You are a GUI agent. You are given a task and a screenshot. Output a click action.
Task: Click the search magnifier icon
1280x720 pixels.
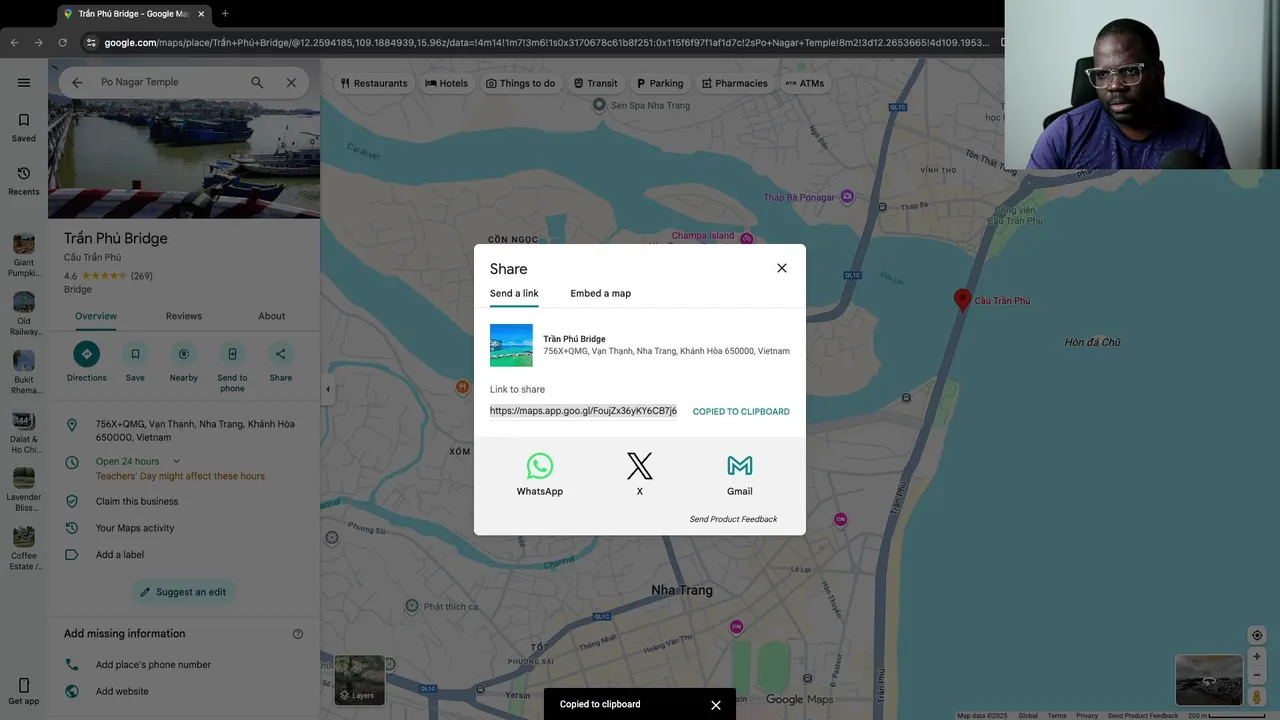pos(257,82)
